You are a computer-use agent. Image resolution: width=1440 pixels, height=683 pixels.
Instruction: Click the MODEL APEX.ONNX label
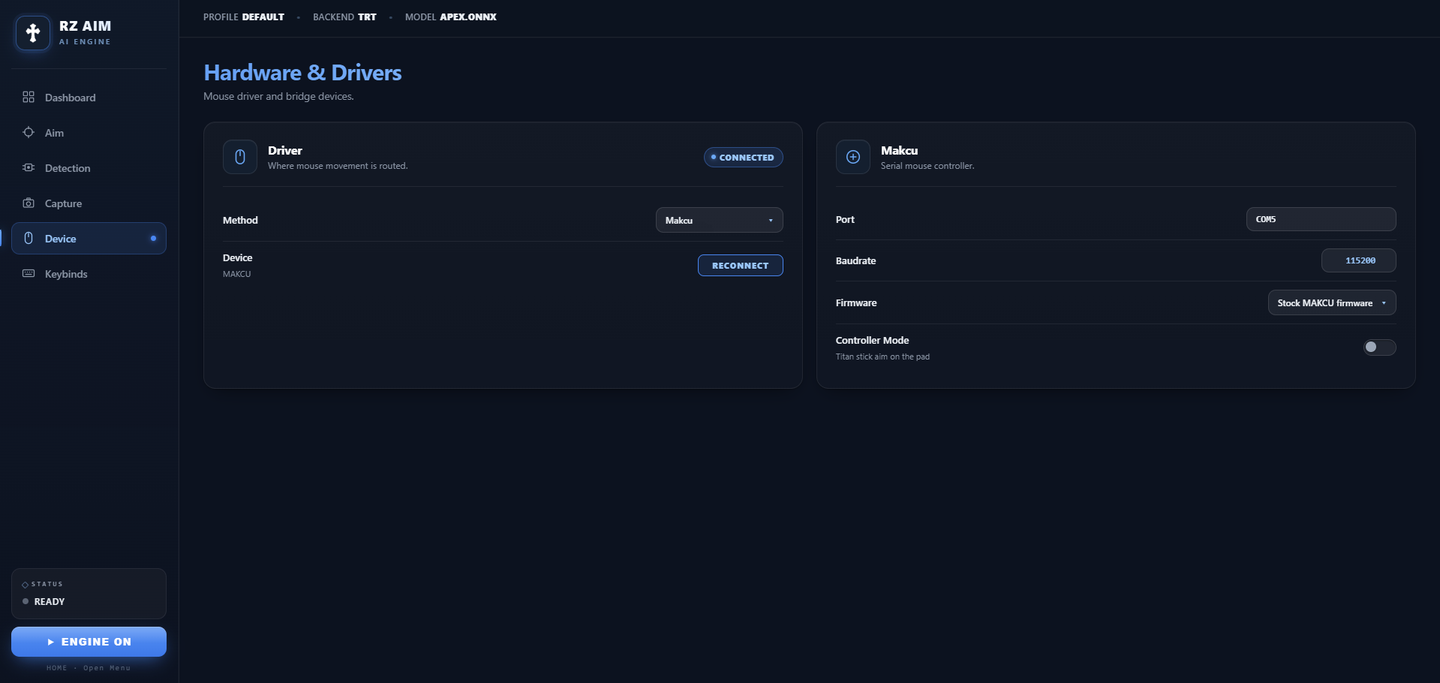pyautogui.click(x=451, y=17)
